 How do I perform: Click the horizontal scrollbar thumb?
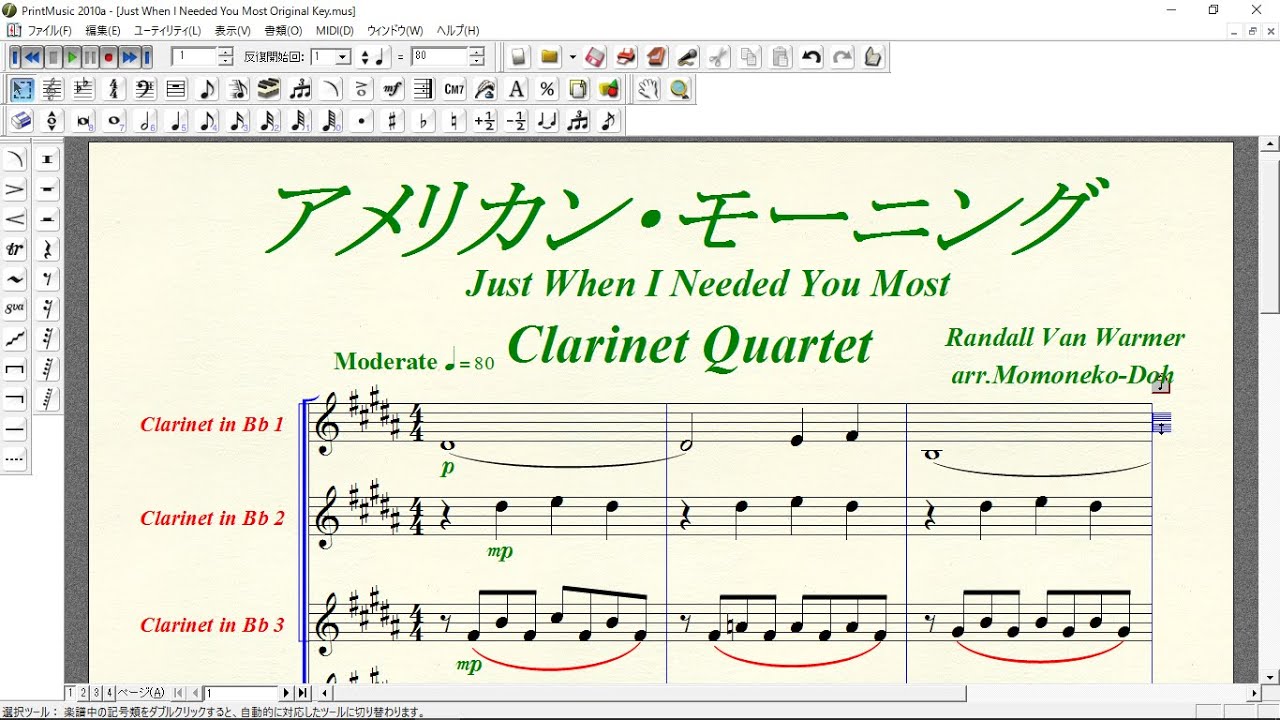(650, 692)
